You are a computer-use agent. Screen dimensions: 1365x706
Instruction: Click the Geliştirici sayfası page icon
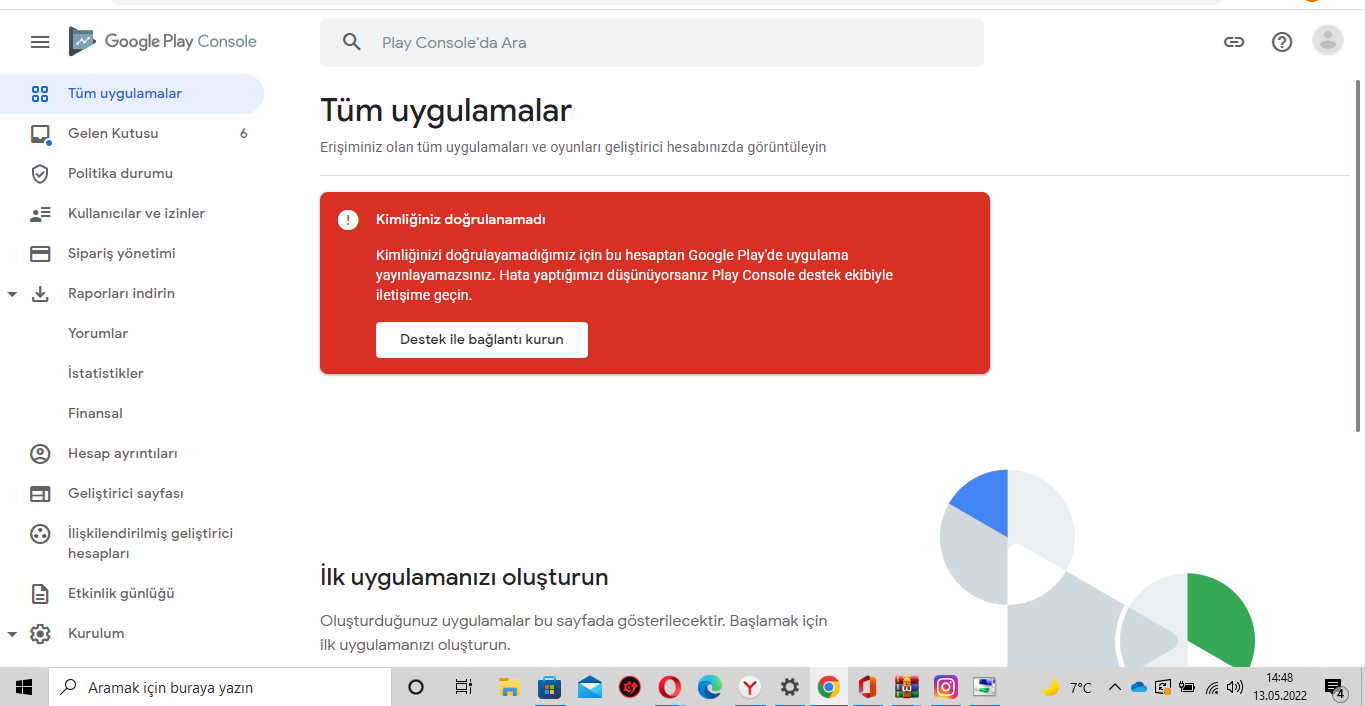pos(40,494)
